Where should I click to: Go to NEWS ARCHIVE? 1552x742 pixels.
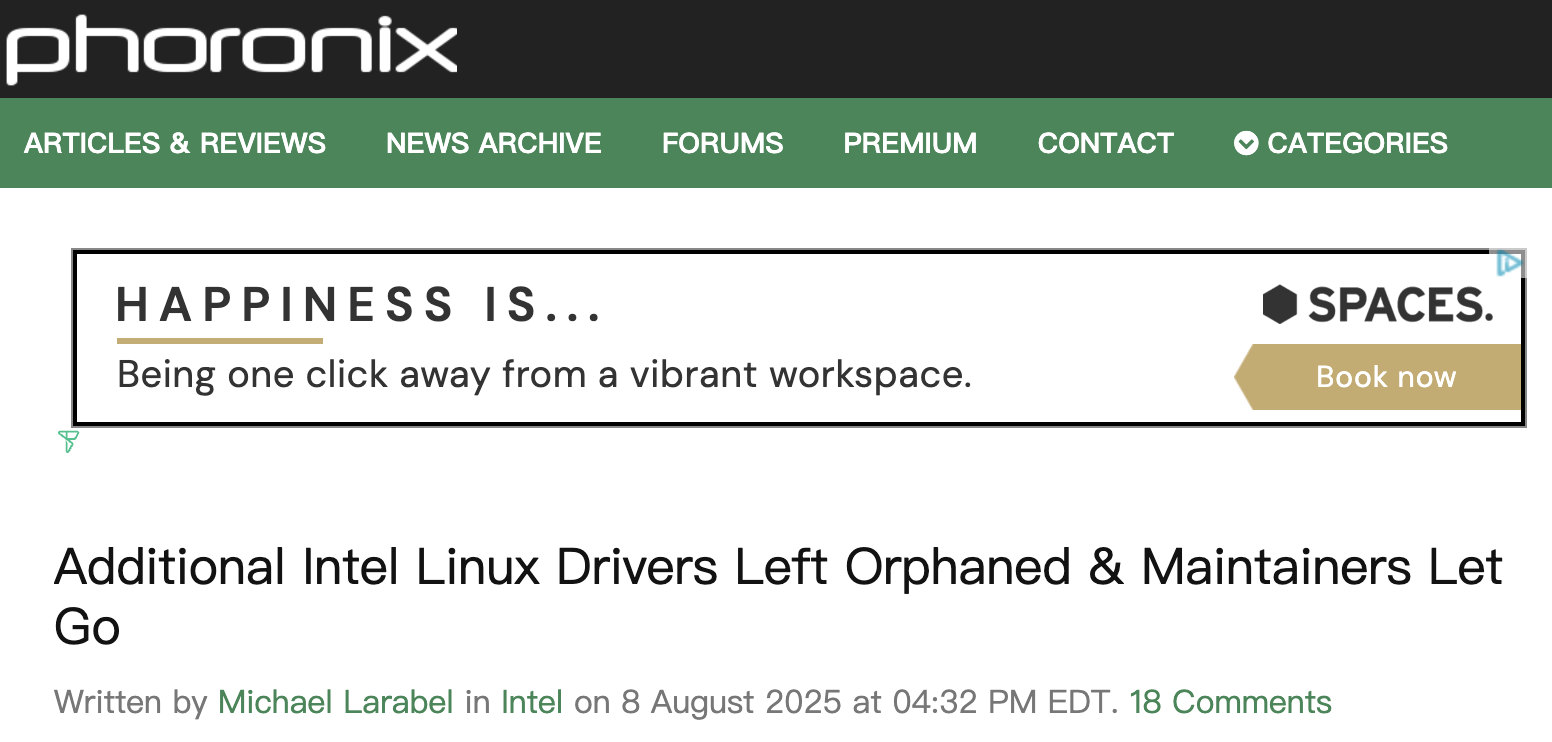tap(494, 144)
